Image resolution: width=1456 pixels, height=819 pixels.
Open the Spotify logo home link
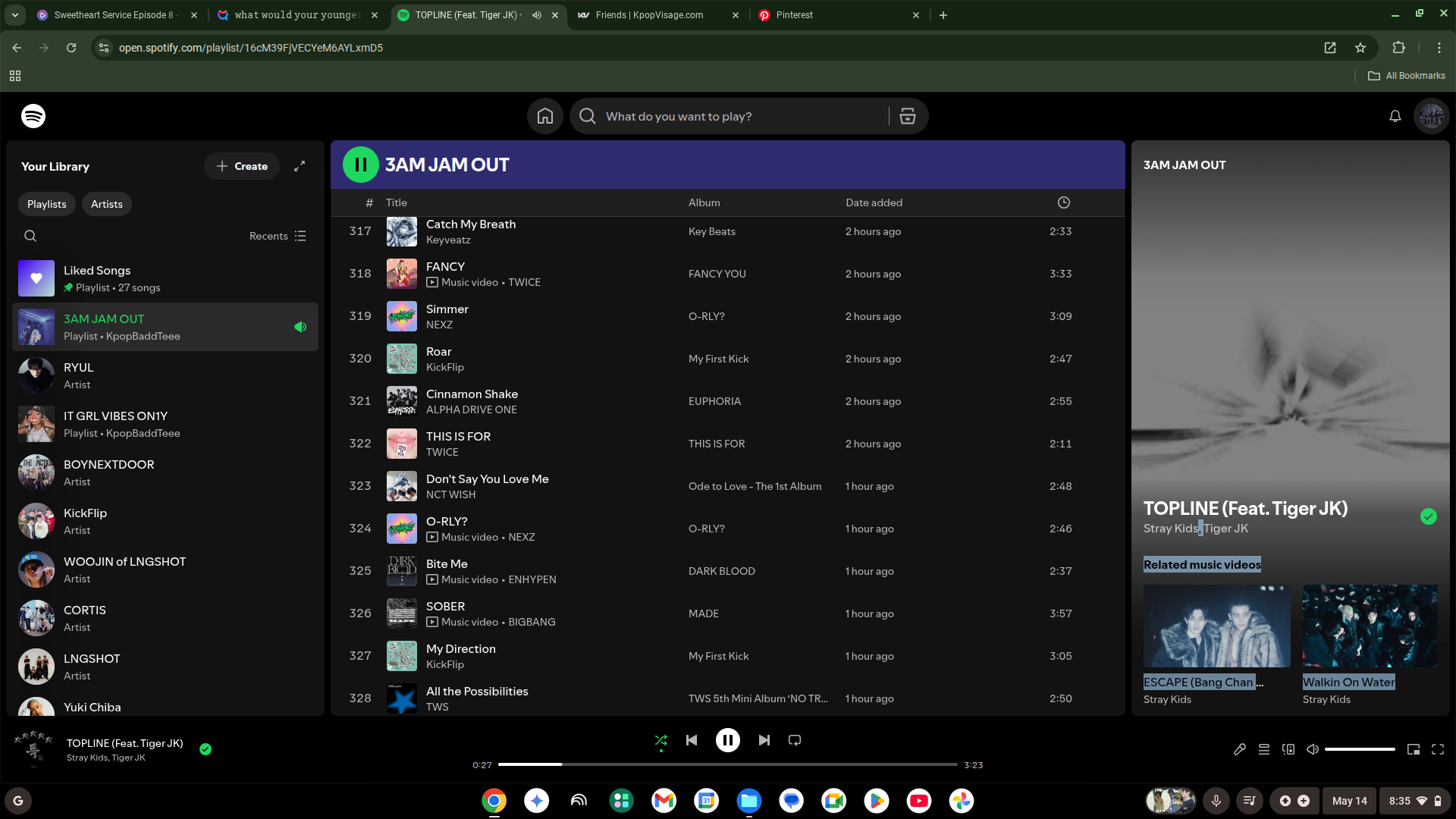click(x=33, y=116)
